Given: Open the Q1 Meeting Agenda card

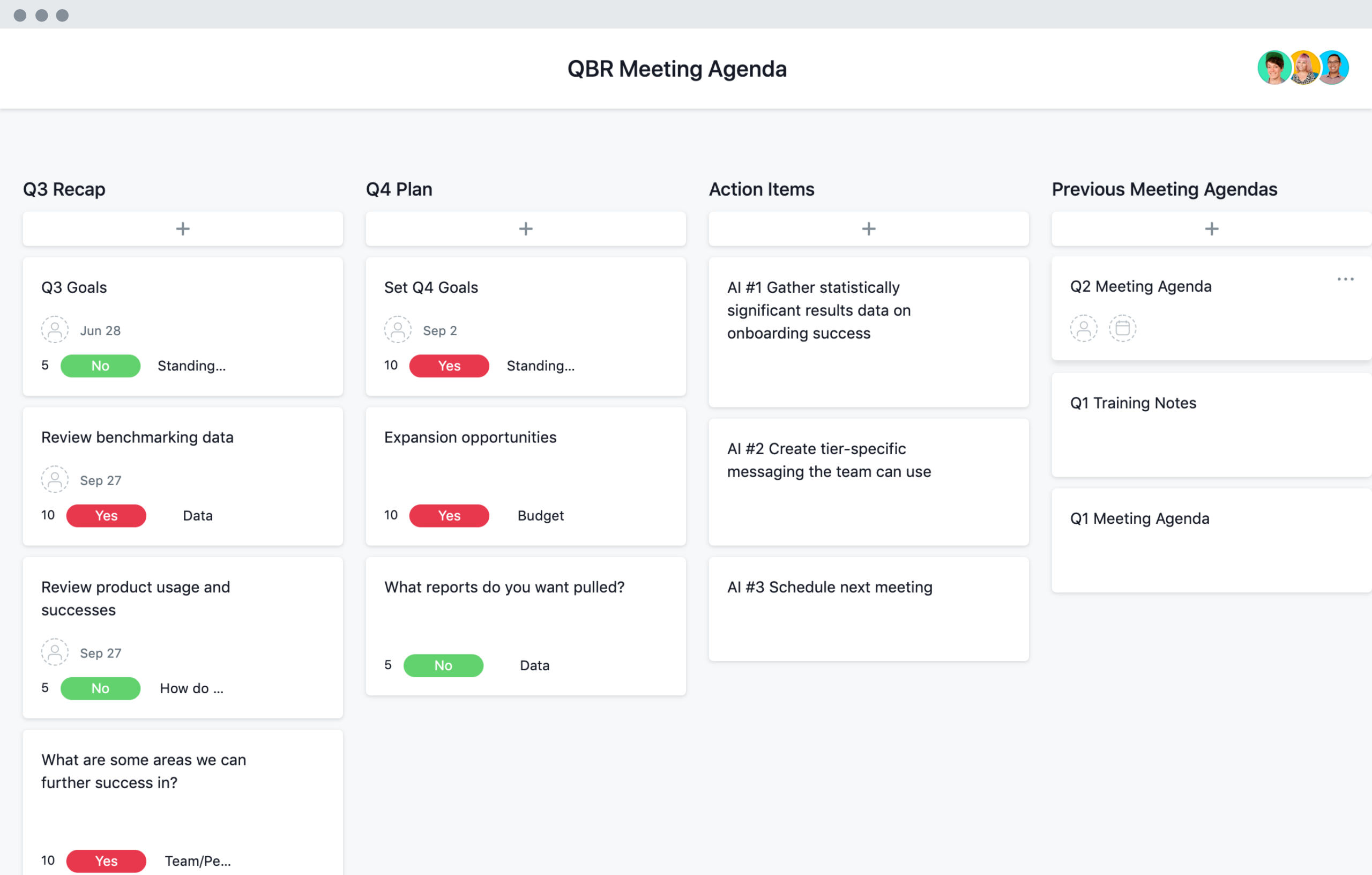Looking at the screenshot, I should pyautogui.click(x=1140, y=519).
